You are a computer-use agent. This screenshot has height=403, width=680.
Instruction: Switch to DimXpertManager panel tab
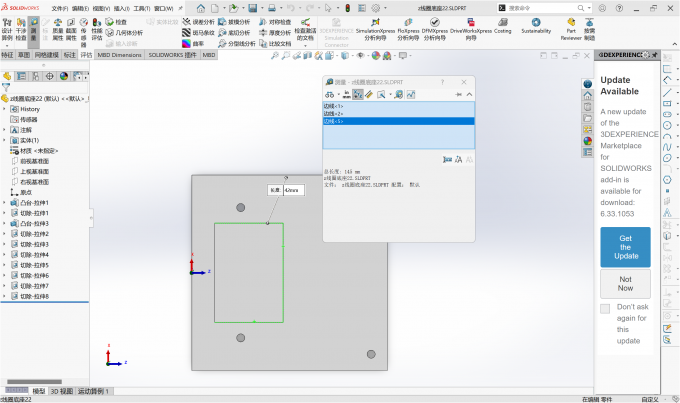click(x=50, y=76)
